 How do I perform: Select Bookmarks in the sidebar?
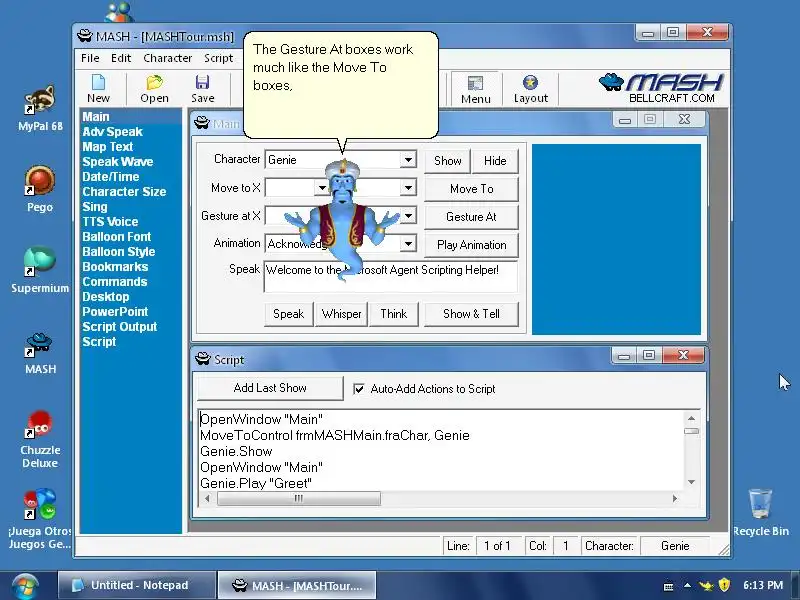pyautogui.click(x=115, y=267)
